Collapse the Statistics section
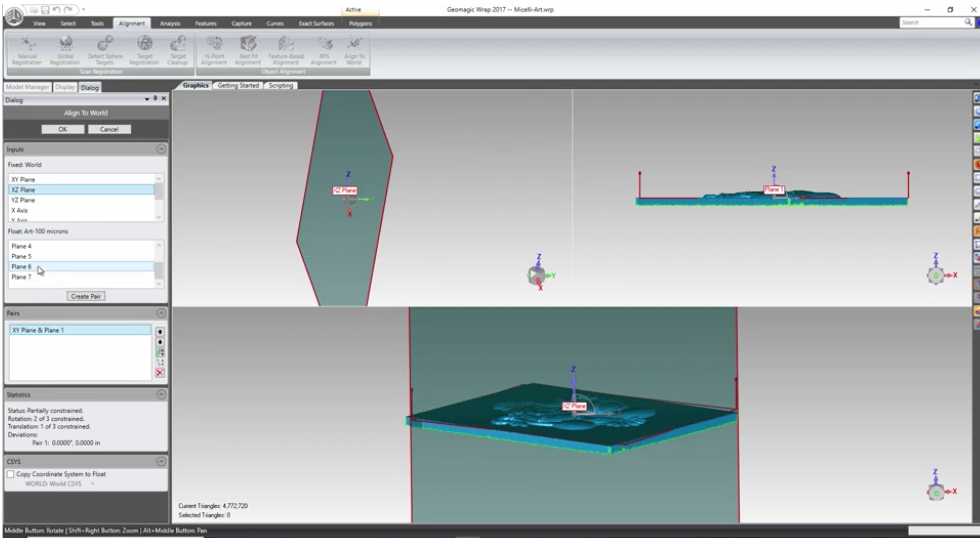This screenshot has width=980, height=538. [x=161, y=395]
